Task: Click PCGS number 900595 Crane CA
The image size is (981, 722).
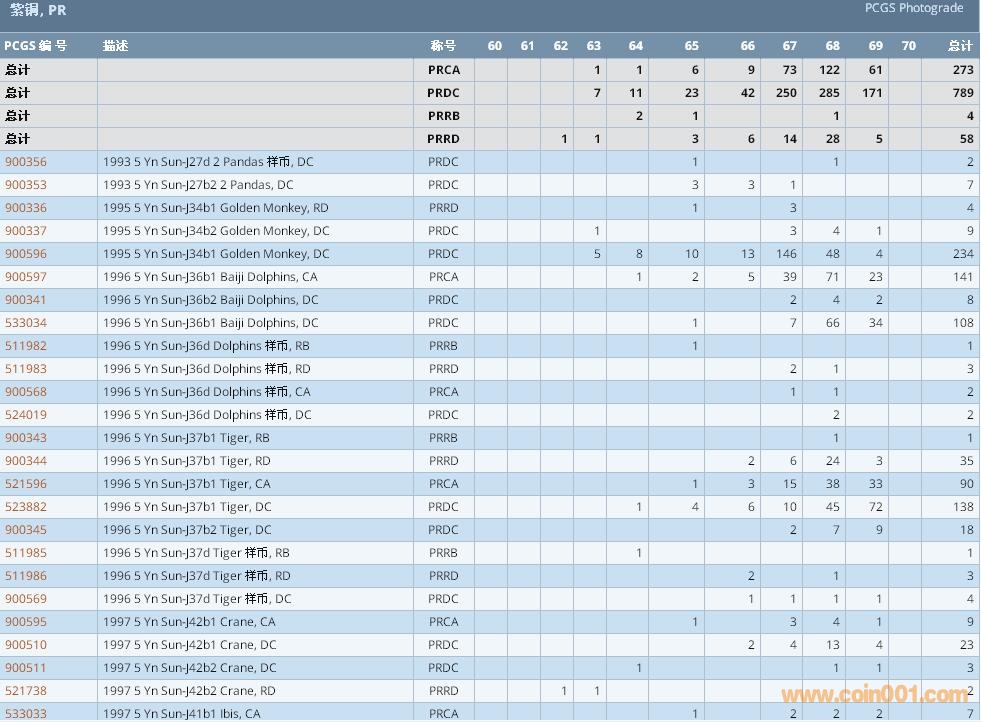Action: click(x=26, y=622)
